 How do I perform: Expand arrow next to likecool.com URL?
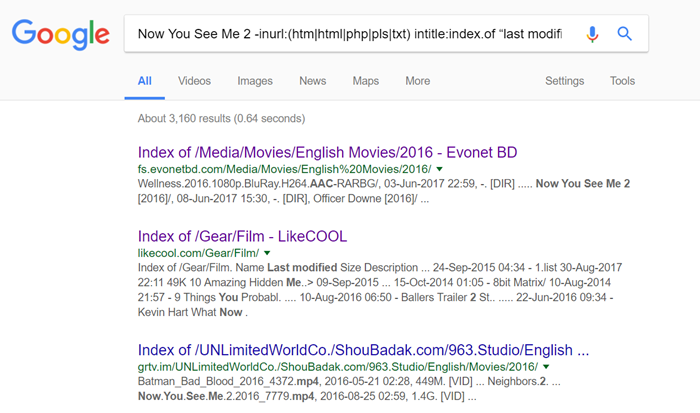point(267,253)
